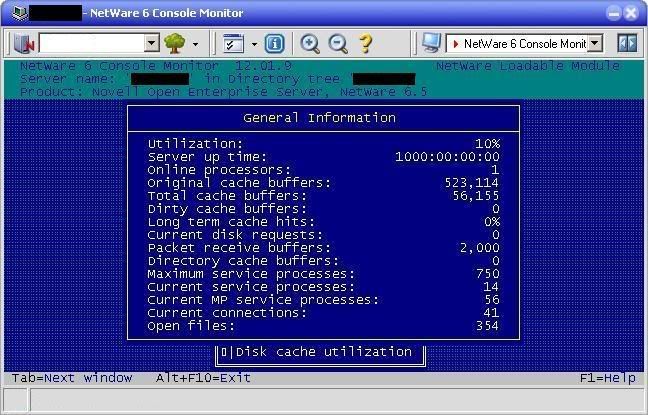Click the computer monitor screen icon
Viewport: 648px width, 415px height.
tap(430, 44)
